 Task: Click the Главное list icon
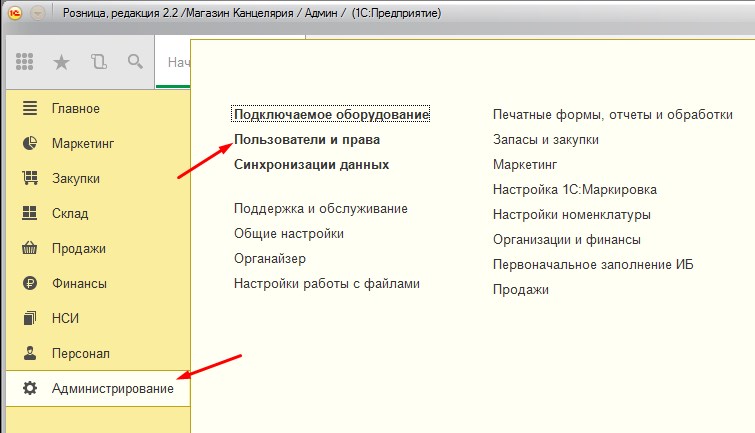click(x=30, y=108)
